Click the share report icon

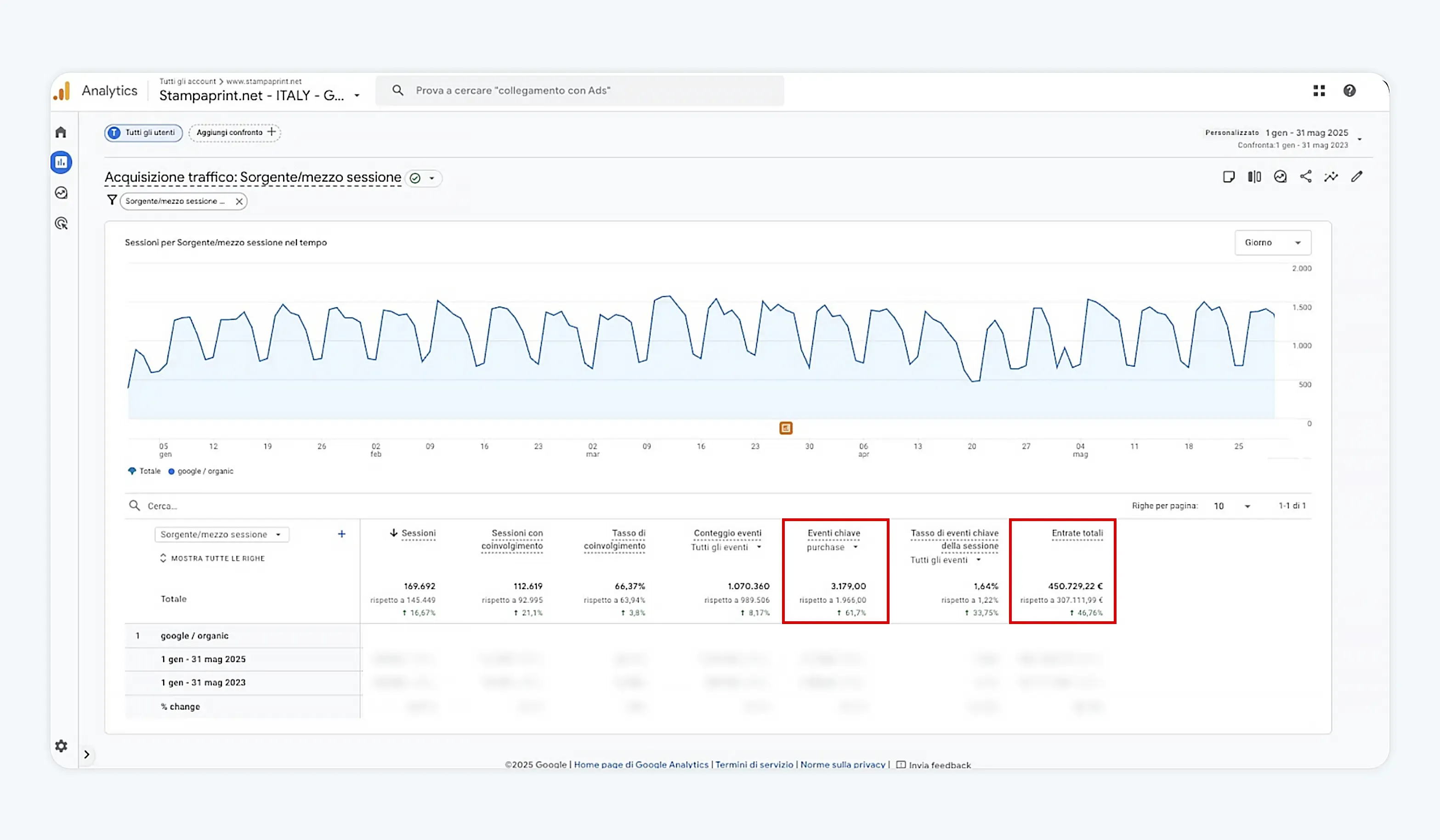[1306, 176]
